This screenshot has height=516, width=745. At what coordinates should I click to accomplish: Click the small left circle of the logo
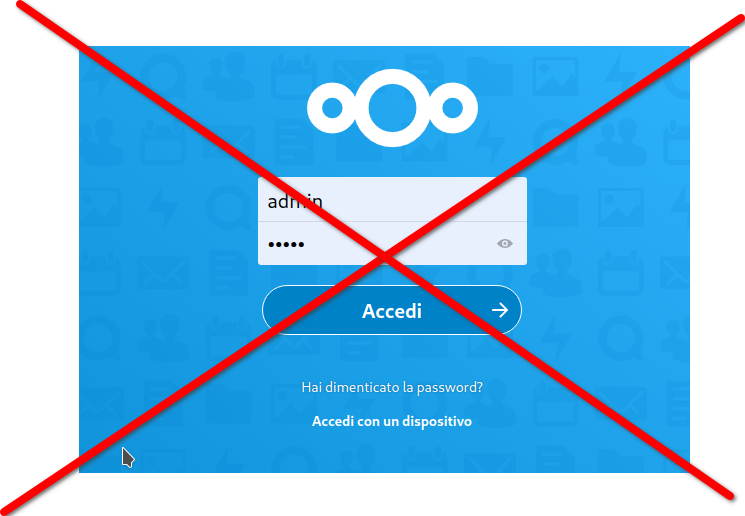(332, 108)
